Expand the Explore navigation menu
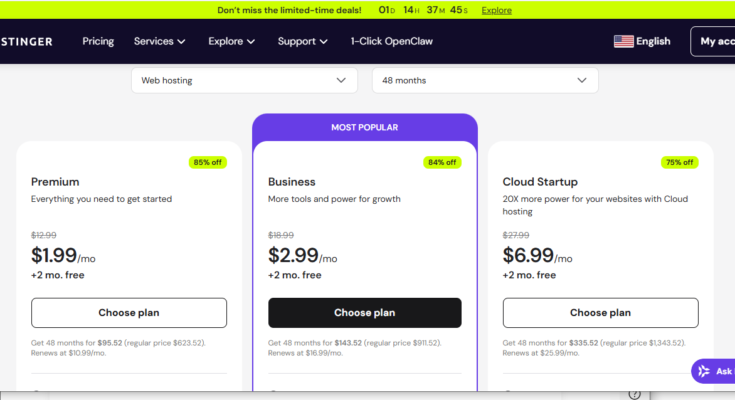Screen dimensions: 735x400 click(x=232, y=41)
